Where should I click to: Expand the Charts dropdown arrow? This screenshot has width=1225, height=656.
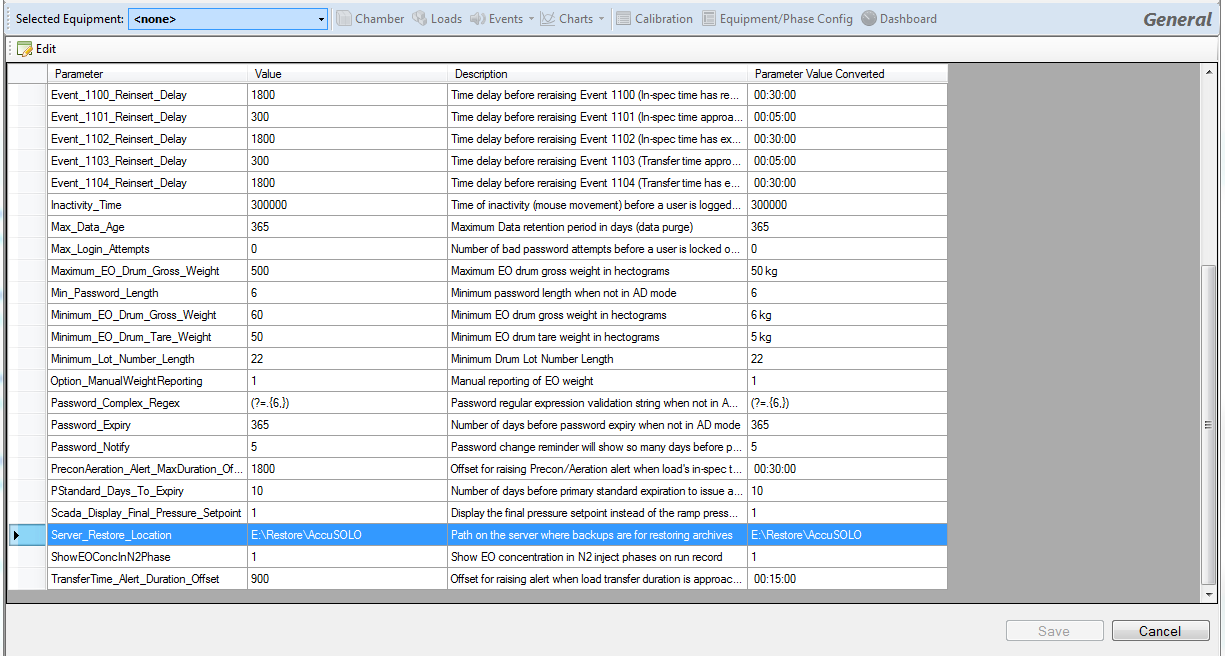(x=601, y=19)
